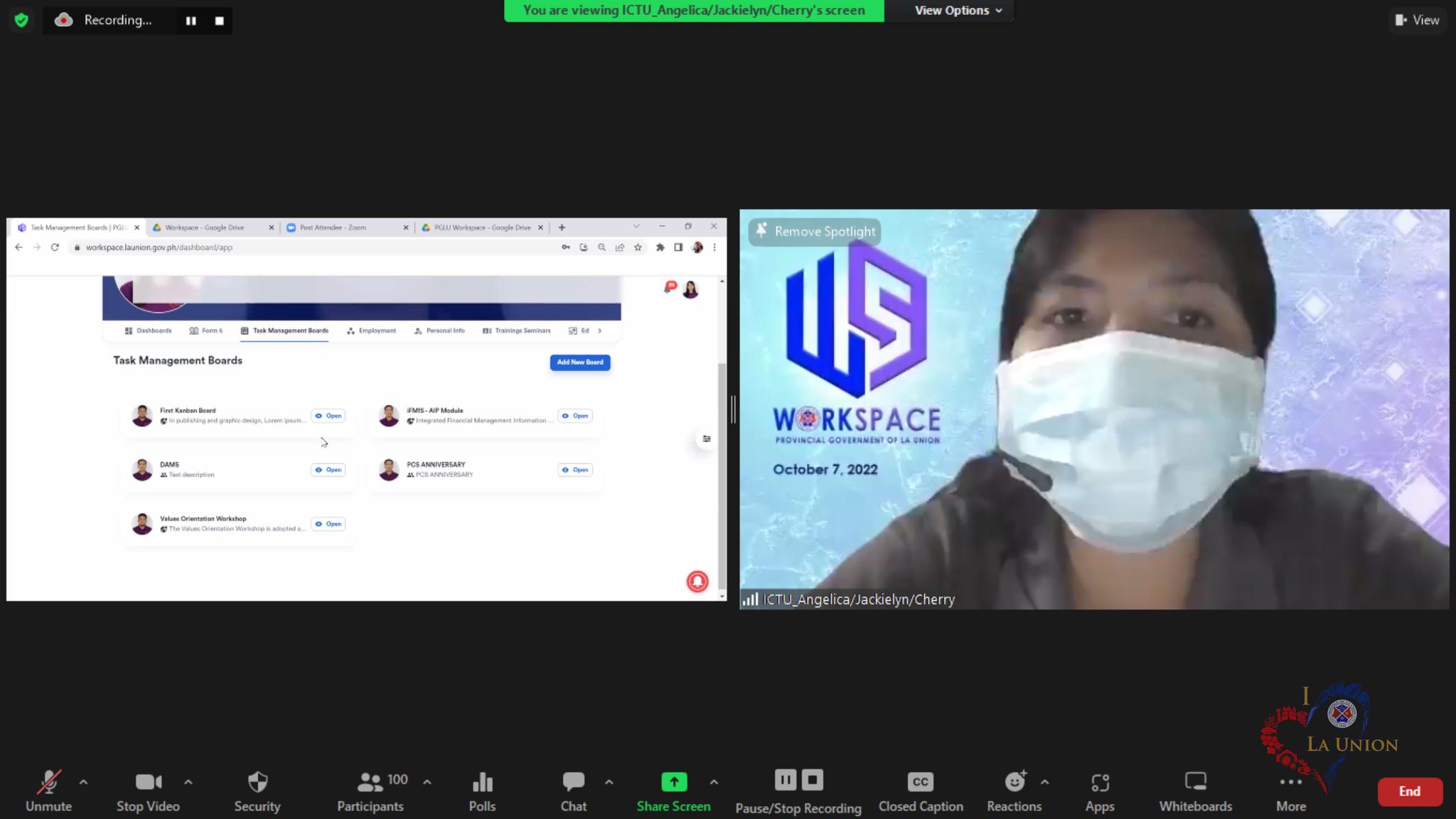Change layout with the View button
Viewport: 1456px width, 819px height.
(x=1417, y=20)
